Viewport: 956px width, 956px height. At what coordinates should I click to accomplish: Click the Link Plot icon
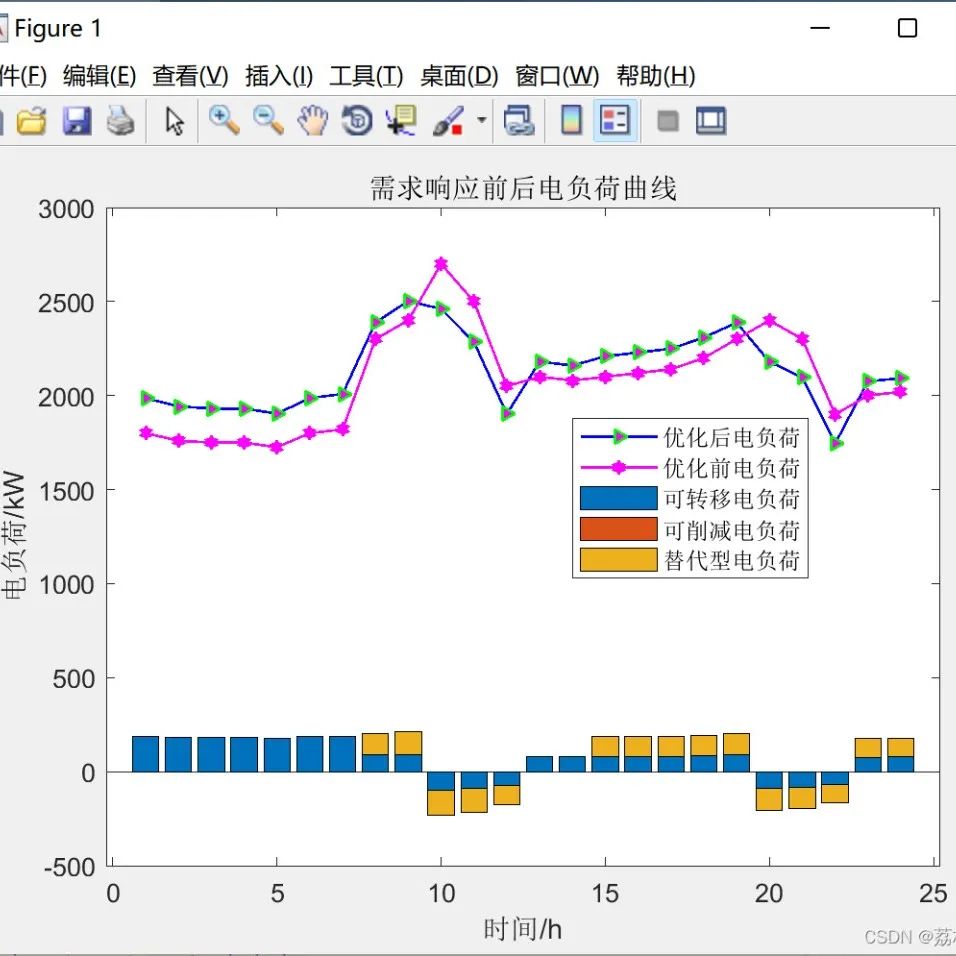[x=519, y=120]
